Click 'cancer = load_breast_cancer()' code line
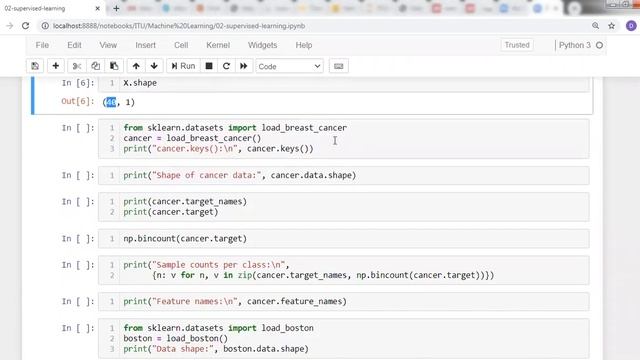Viewport: 640px width, 360px height. (x=192, y=138)
